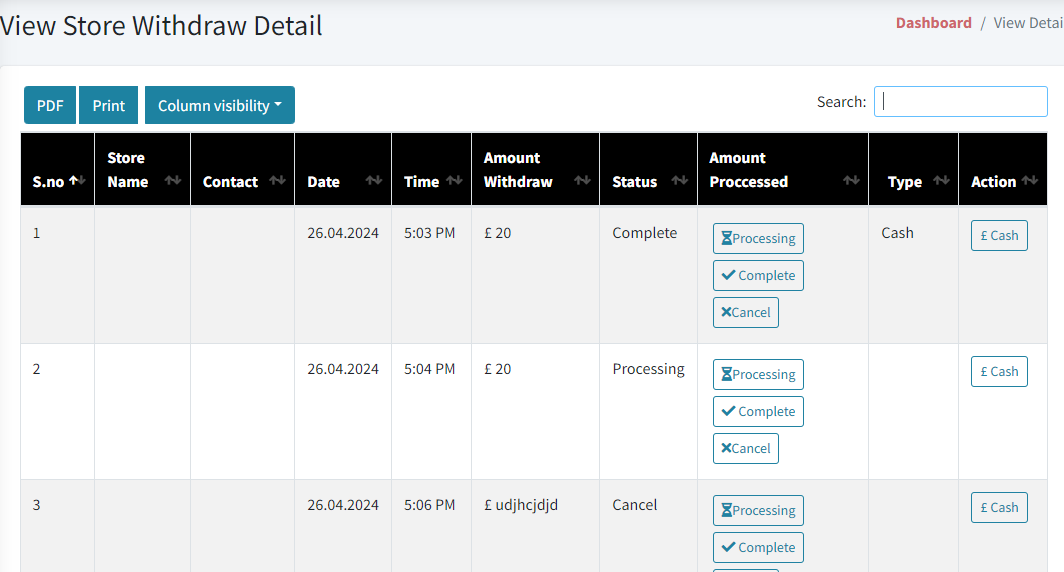Screen dimensions: 1064x572
Task: Go to the Dashboard breadcrumb link
Action: (933, 23)
